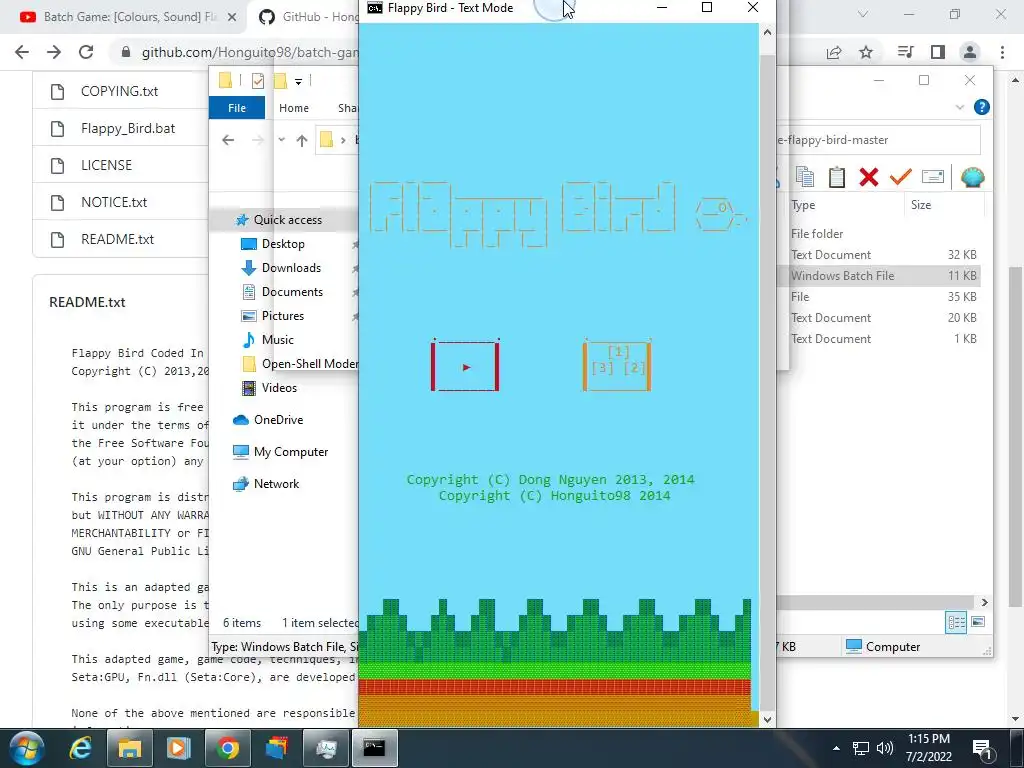1024x768 pixels.
Task: Open NOTICE.txt on GitHub
Action: tap(114, 202)
